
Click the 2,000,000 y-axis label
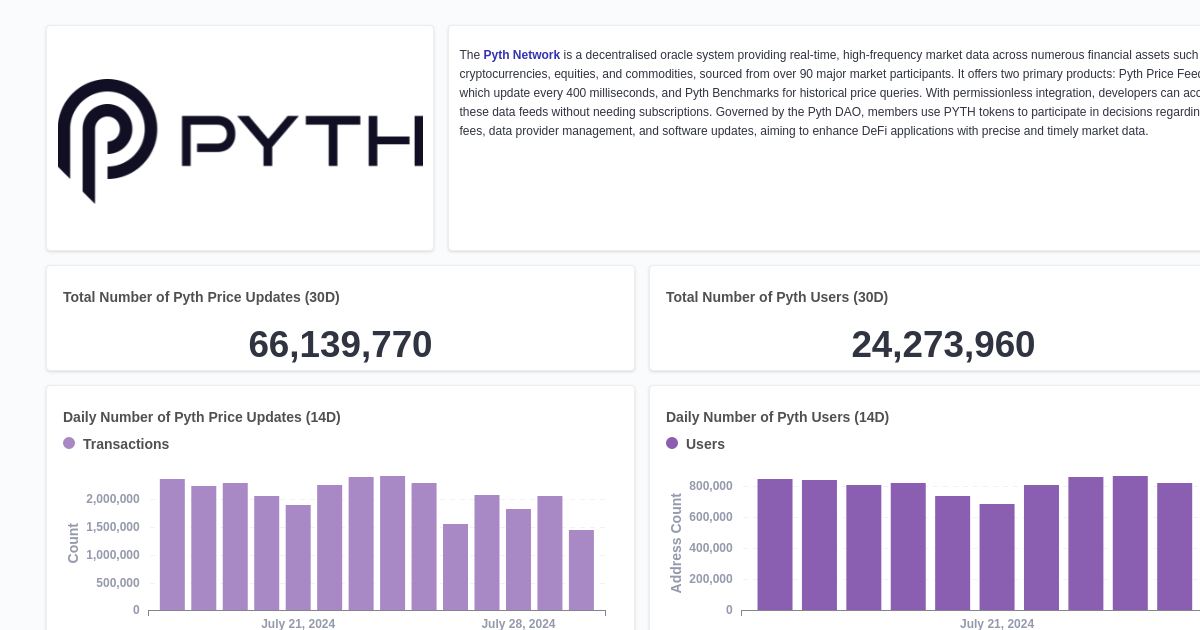click(113, 499)
